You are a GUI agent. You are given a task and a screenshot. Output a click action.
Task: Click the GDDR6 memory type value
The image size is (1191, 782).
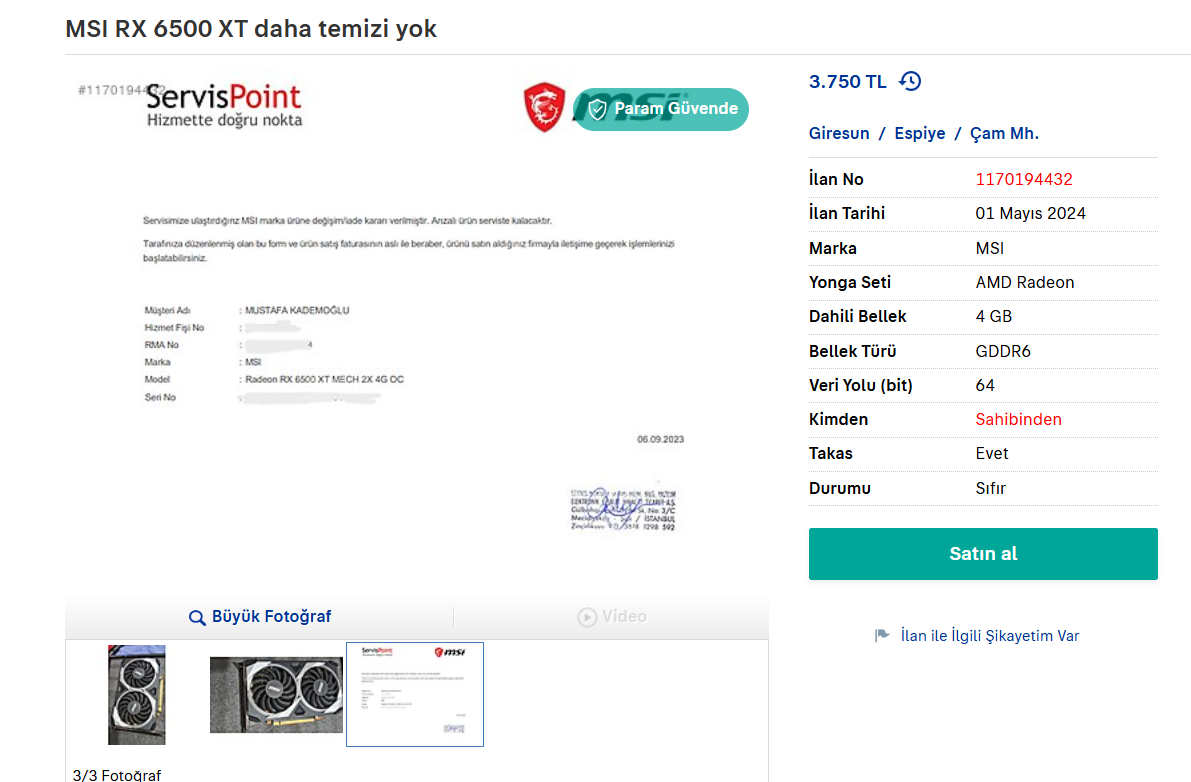coord(1003,351)
